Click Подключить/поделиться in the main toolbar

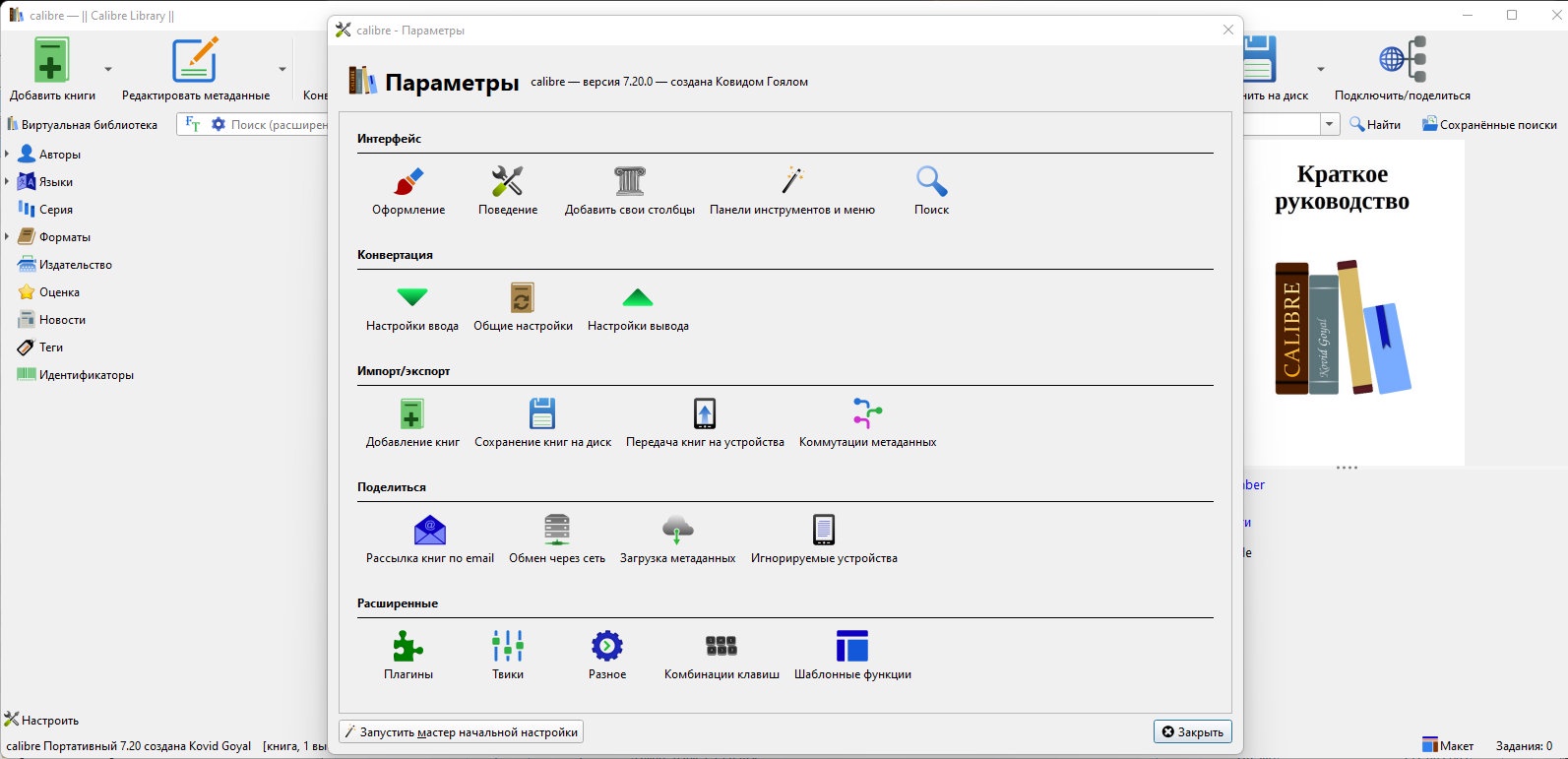point(1403,69)
